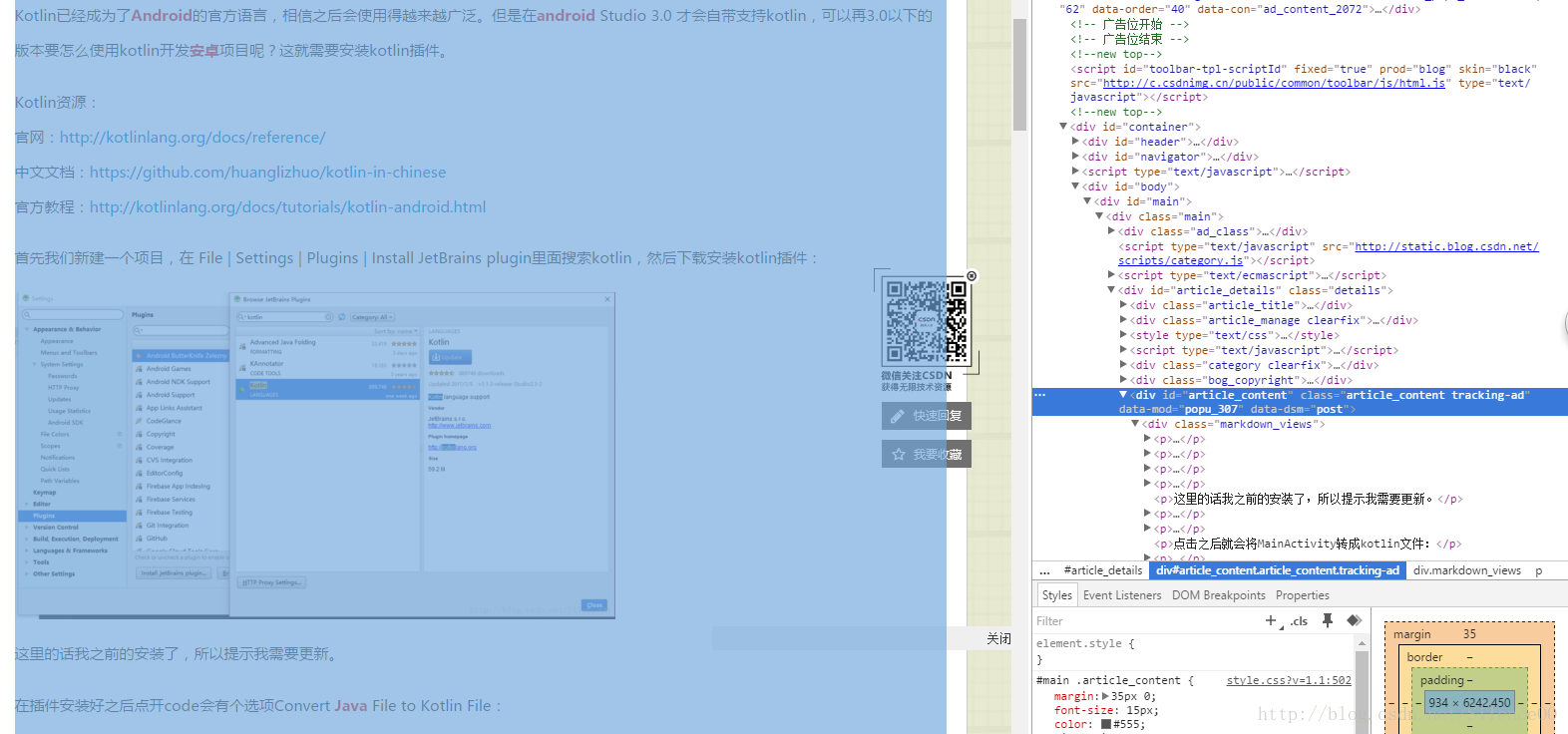Open the kotlin-in-chinese GitHub link

coord(267,173)
